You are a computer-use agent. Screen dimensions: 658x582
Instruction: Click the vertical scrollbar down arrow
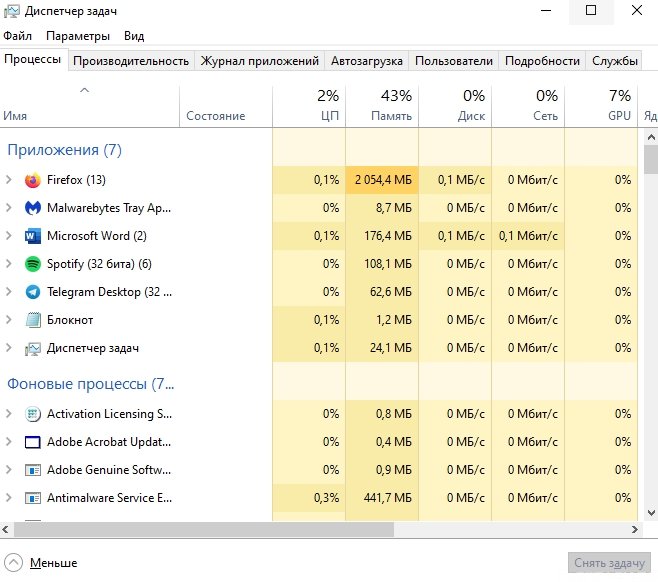650,513
